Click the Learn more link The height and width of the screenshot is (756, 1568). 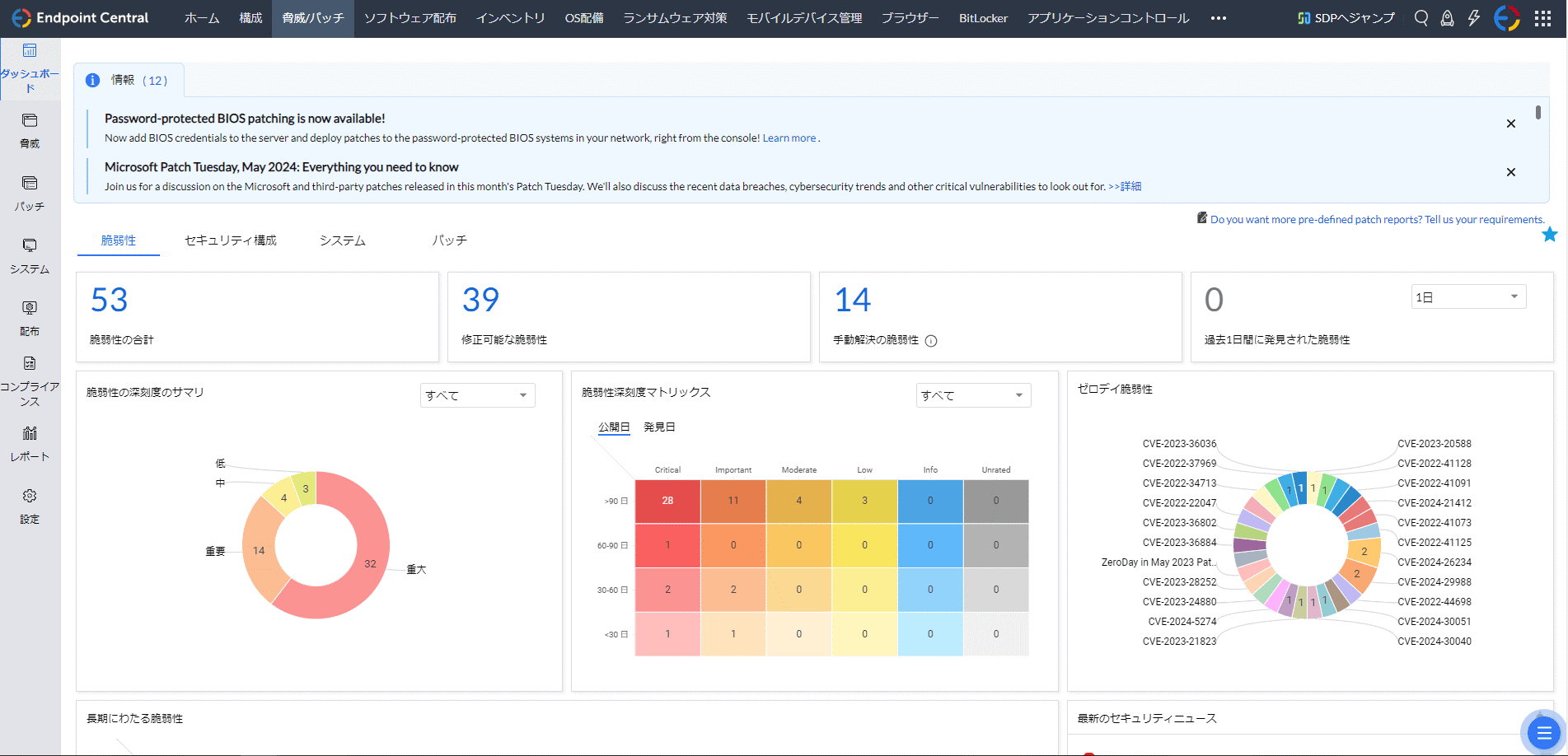(789, 138)
